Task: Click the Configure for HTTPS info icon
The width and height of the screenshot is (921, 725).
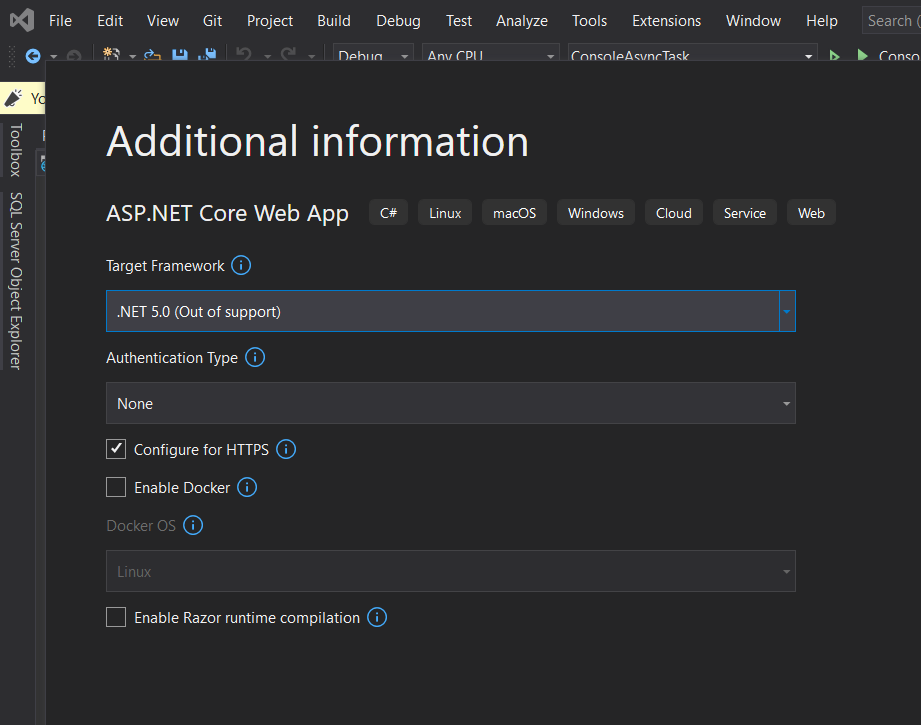Action: [286, 449]
